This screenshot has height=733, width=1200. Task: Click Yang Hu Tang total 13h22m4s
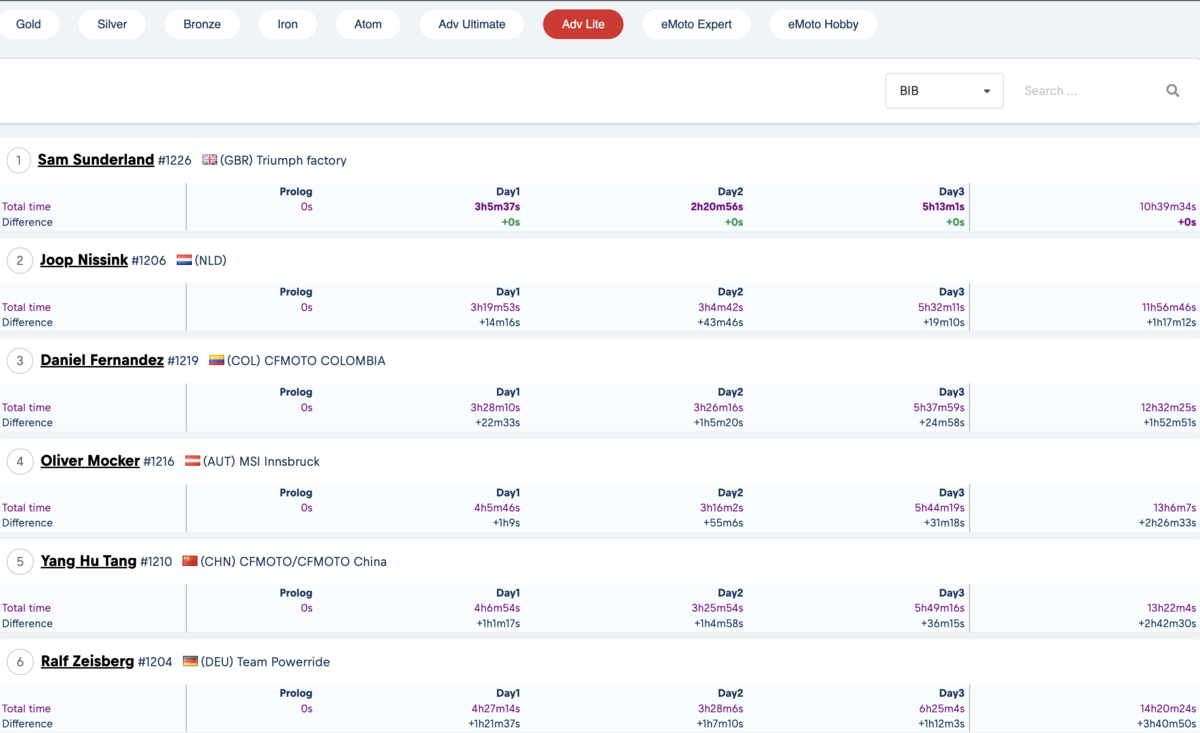click(1172, 608)
